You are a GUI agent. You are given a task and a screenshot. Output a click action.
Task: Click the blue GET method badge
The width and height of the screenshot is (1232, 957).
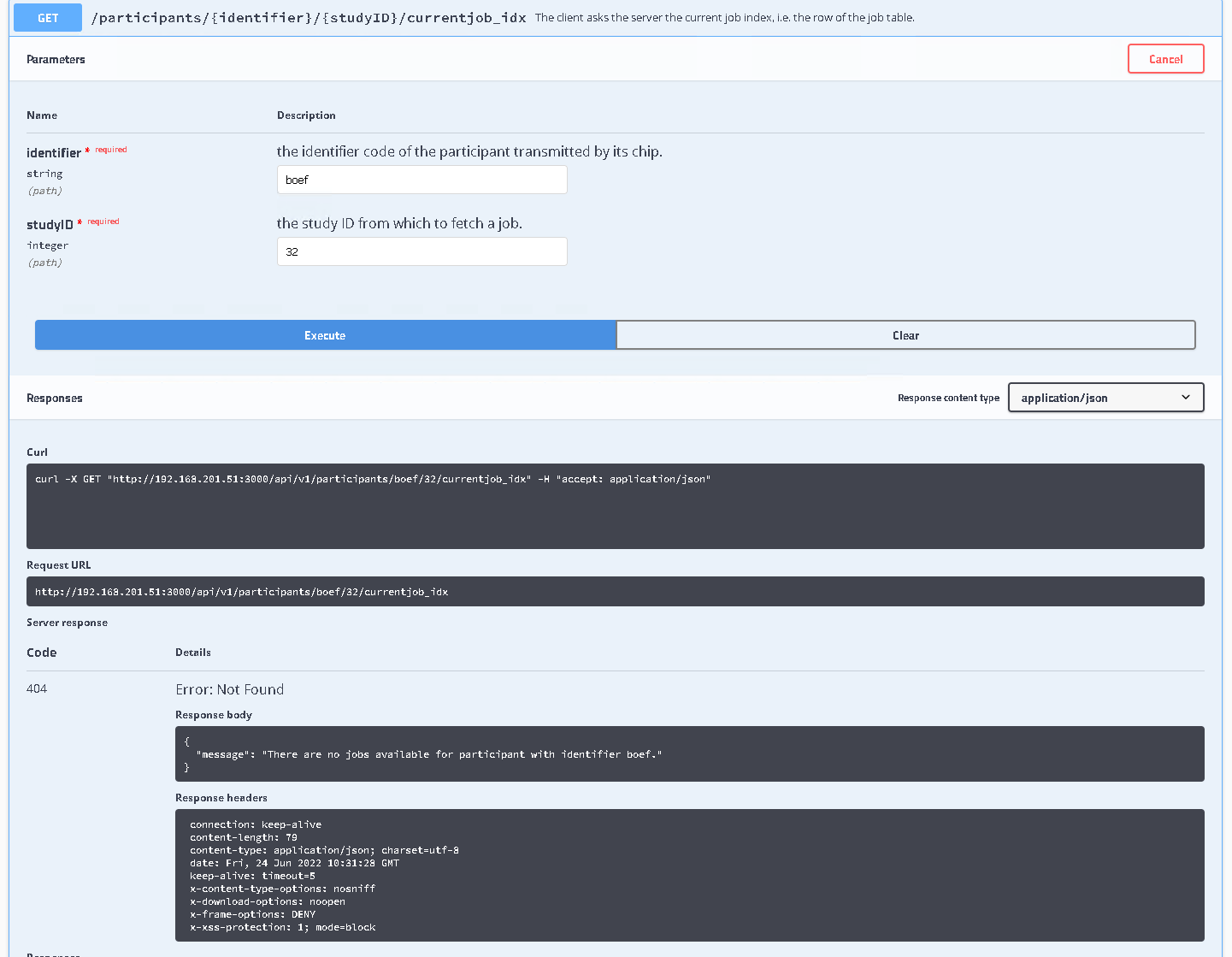[47, 17]
